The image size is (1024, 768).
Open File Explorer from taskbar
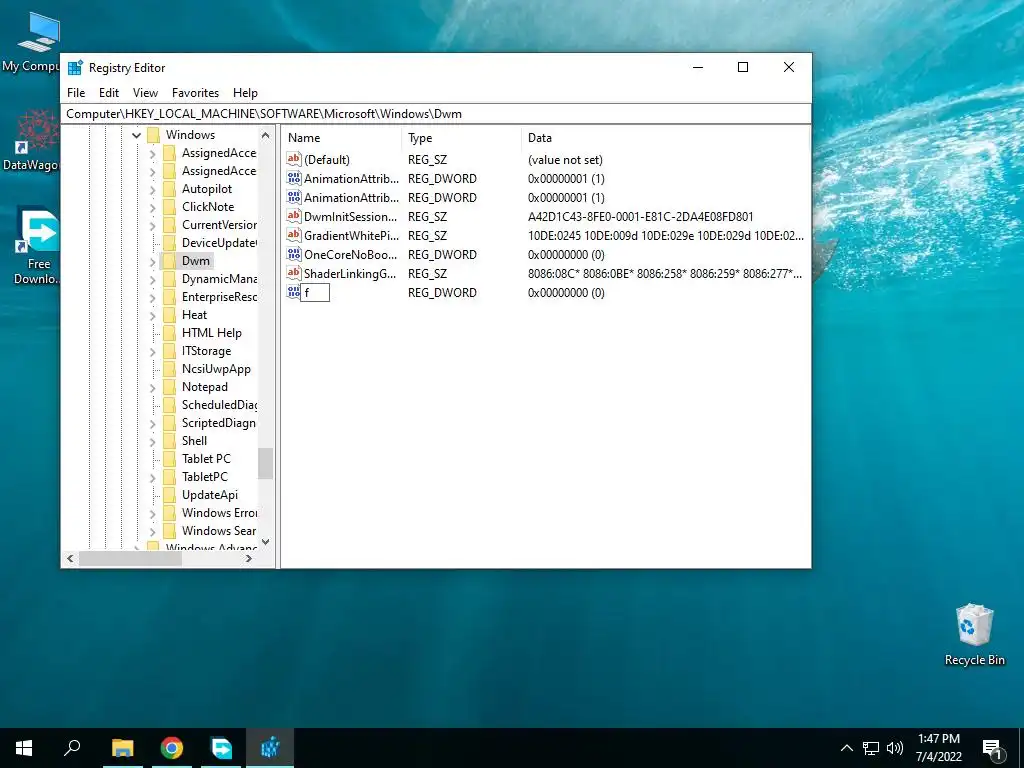click(x=122, y=748)
